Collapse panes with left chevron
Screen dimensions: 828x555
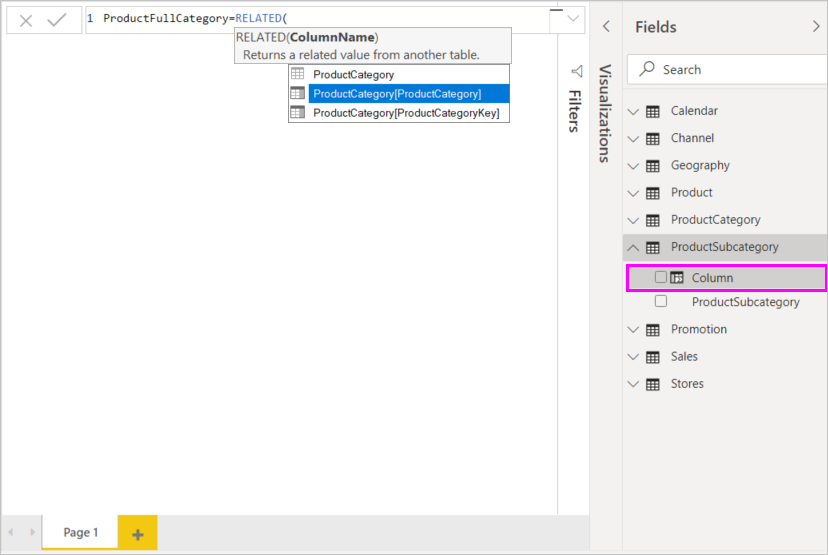tap(606, 26)
